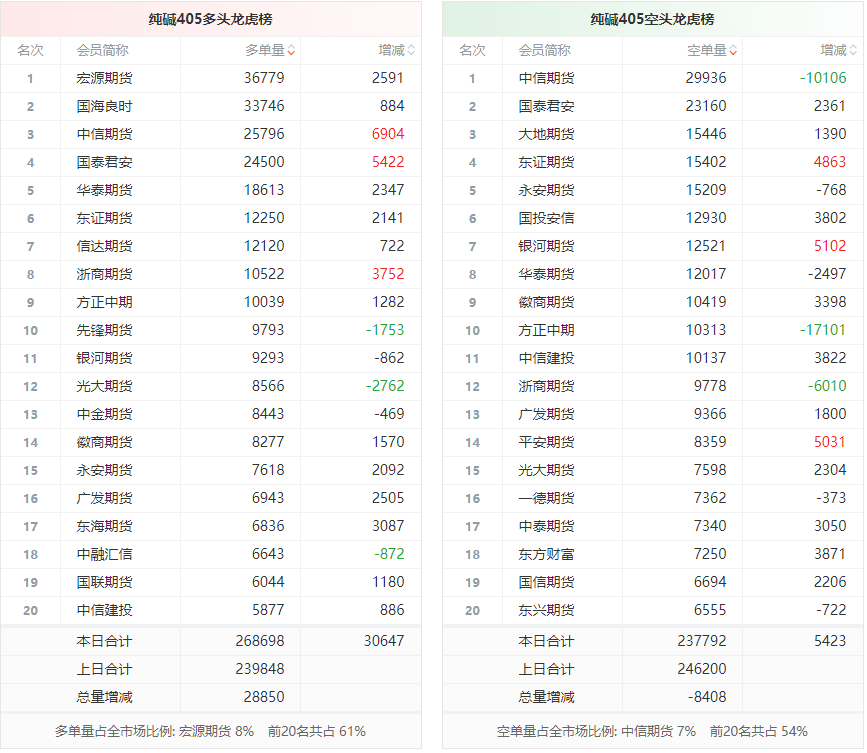Select 中泰期货 row name
The height and width of the screenshot is (753, 867).
pyautogui.click(x=546, y=526)
